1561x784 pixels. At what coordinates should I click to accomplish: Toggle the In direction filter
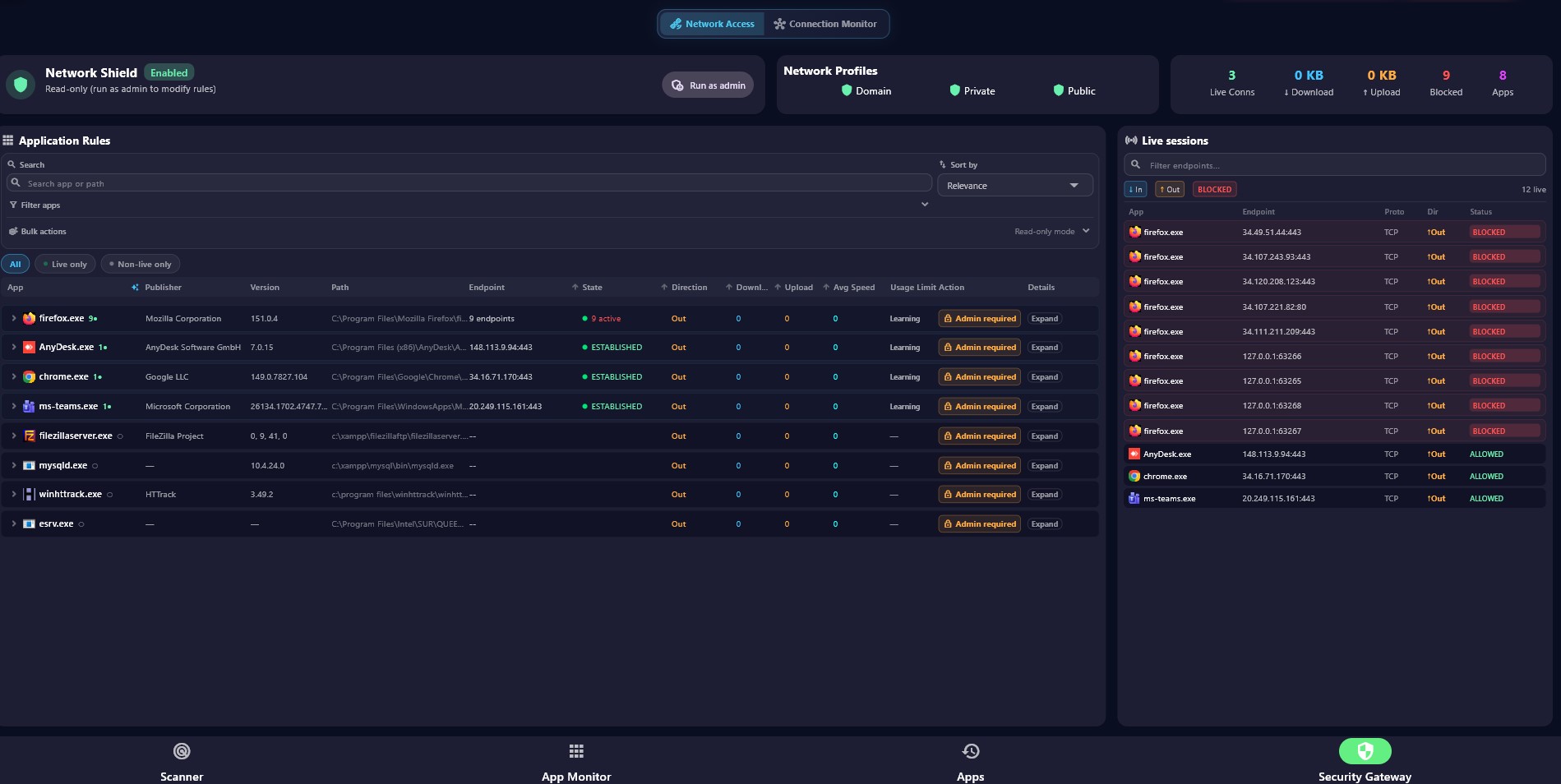pos(1135,189)
